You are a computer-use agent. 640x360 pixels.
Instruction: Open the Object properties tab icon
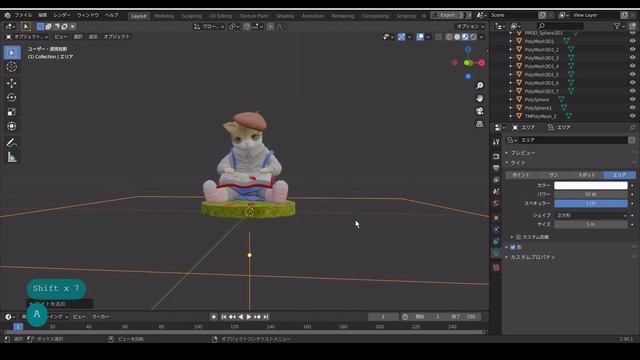(x=496, y=218)
